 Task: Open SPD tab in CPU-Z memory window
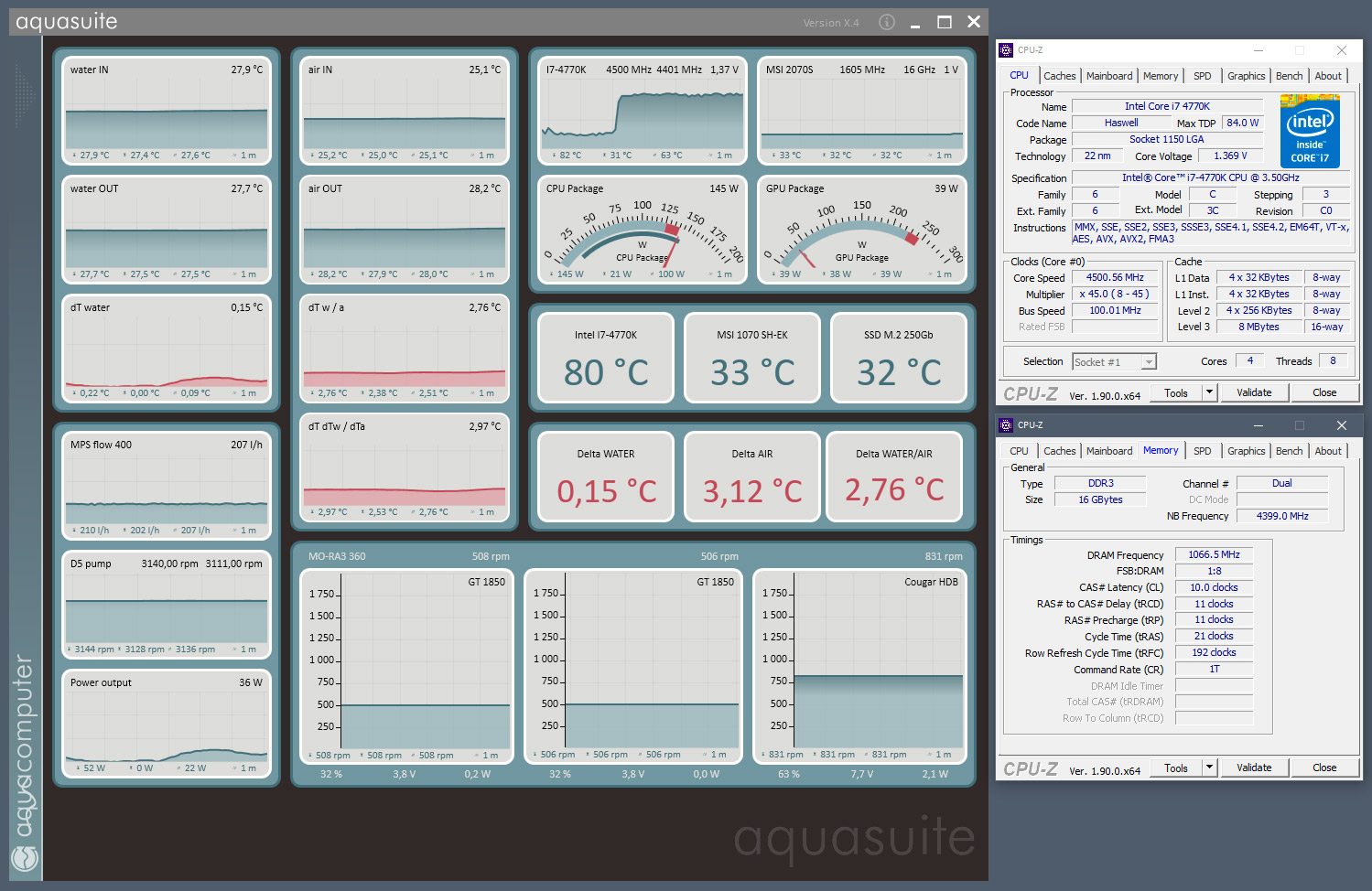[1203, 451]
